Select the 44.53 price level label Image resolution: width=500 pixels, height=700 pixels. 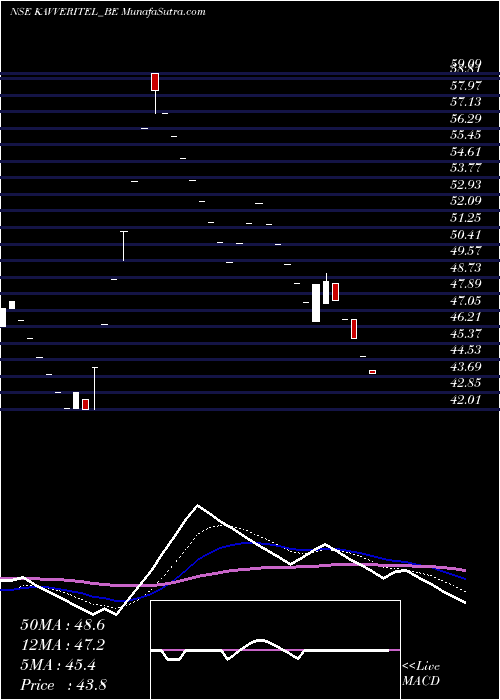pos(466,350)
